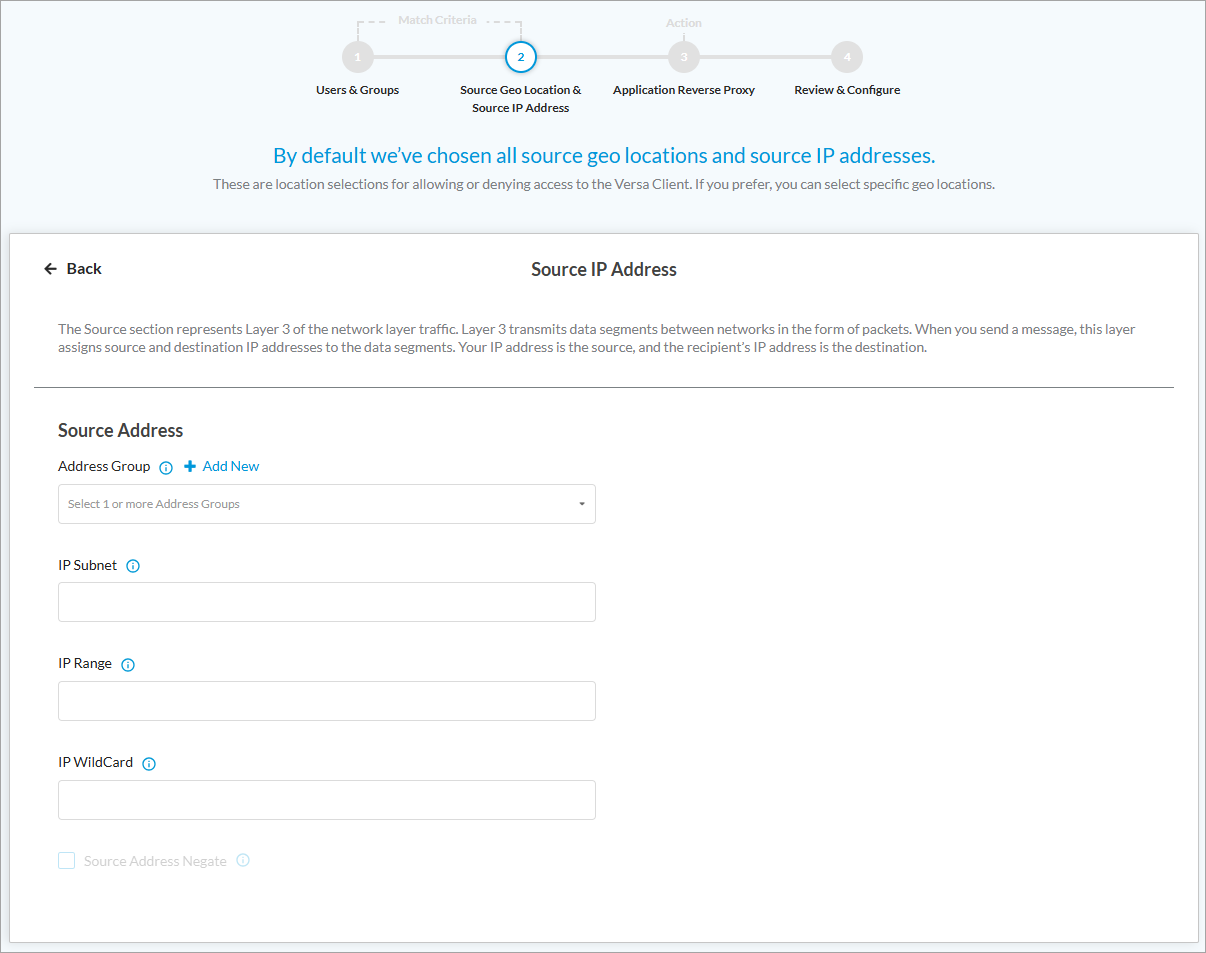
Task: Enable the Source Address Negate checkbox
Action: point(67,861)
